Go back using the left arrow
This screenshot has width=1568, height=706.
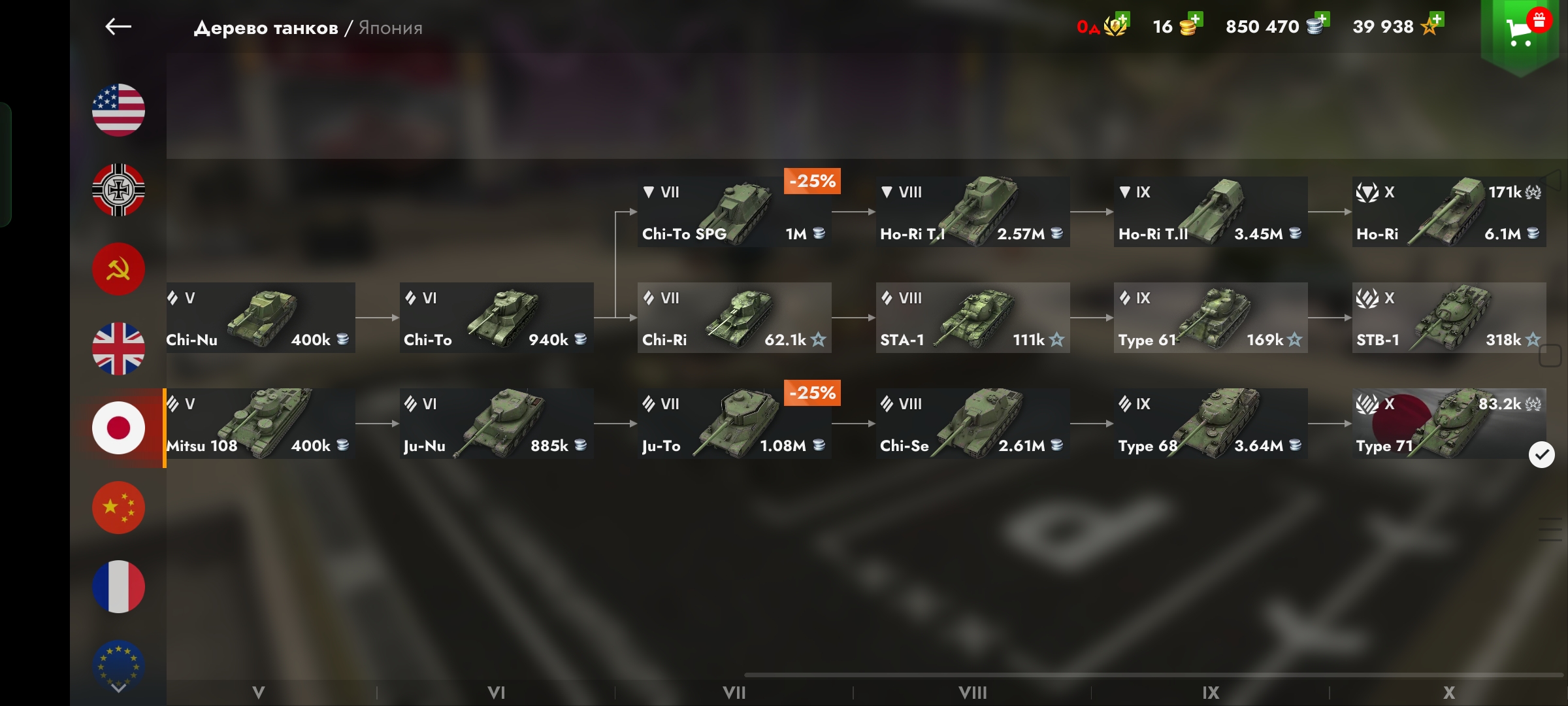coord(118,26)
